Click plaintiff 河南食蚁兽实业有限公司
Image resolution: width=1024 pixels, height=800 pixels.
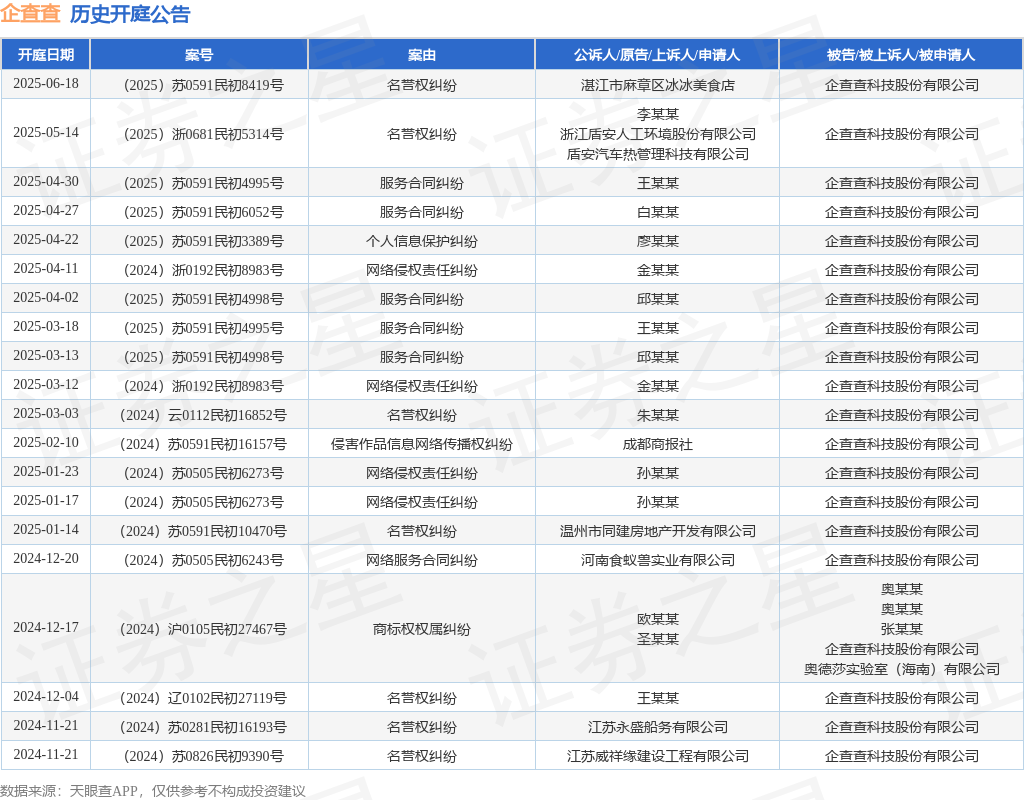(658, 560)
